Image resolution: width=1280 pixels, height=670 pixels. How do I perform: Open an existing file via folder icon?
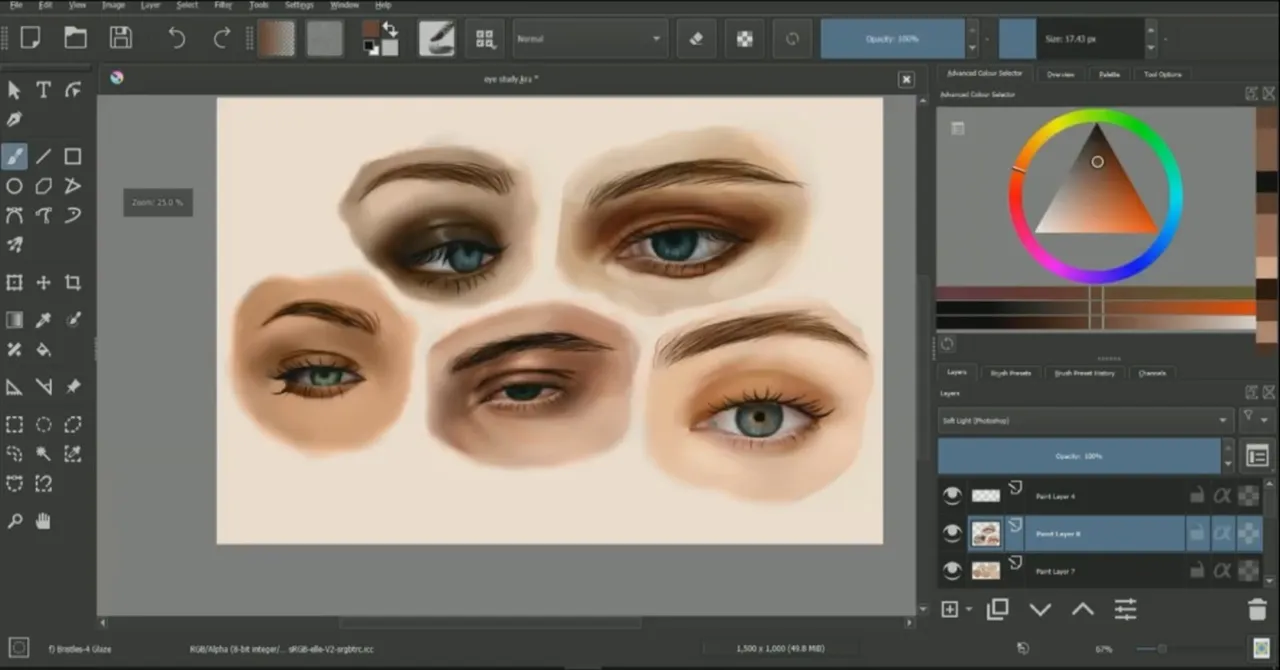[x=75, y=38]
